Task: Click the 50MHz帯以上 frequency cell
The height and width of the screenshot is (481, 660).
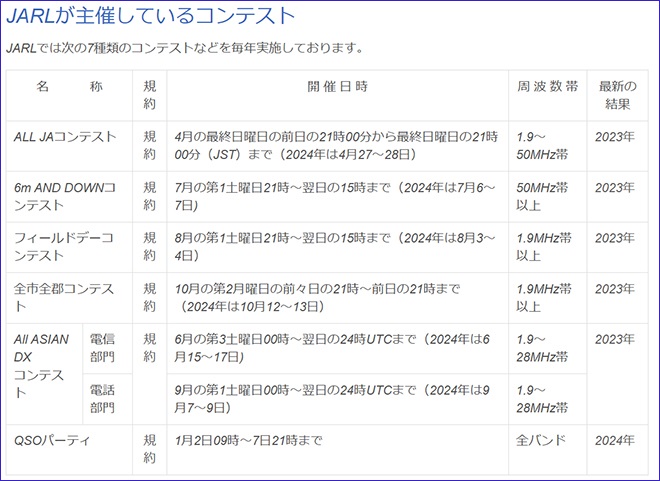Action: pyautogui.click(x=548, y=197)
